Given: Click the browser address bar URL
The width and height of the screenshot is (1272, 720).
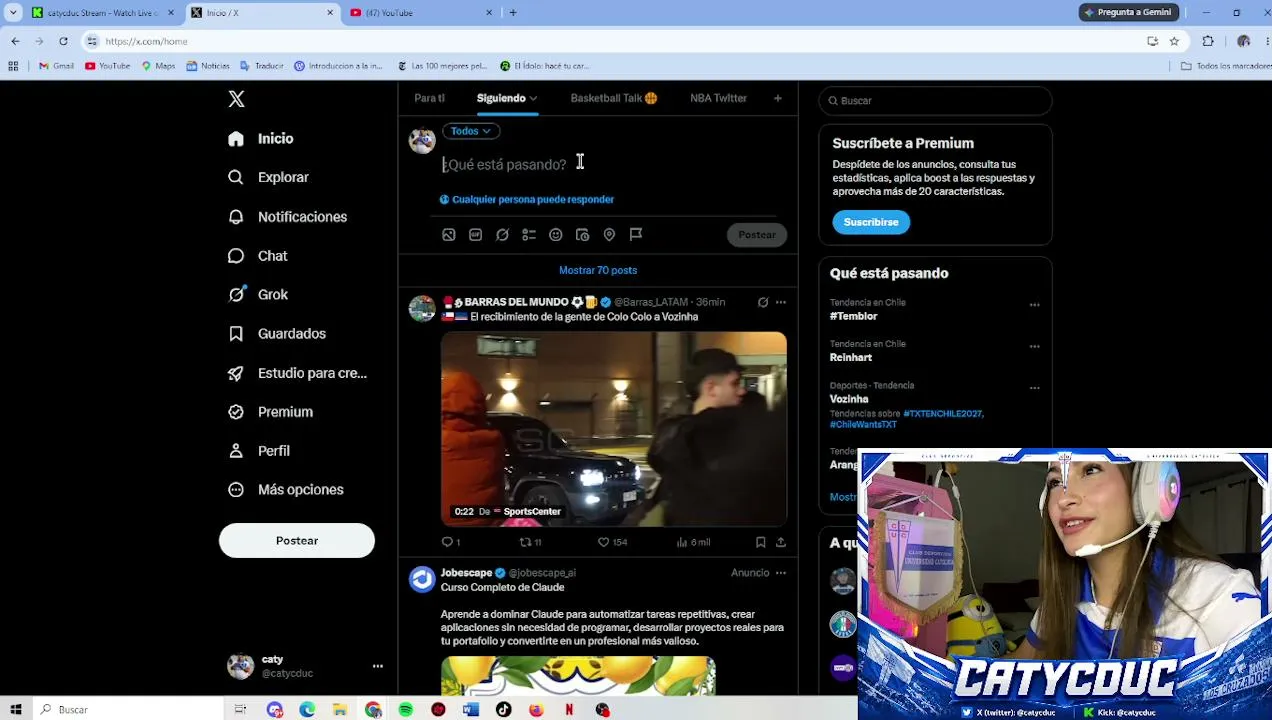Looking at the screenshot, I should click(147, 41).
